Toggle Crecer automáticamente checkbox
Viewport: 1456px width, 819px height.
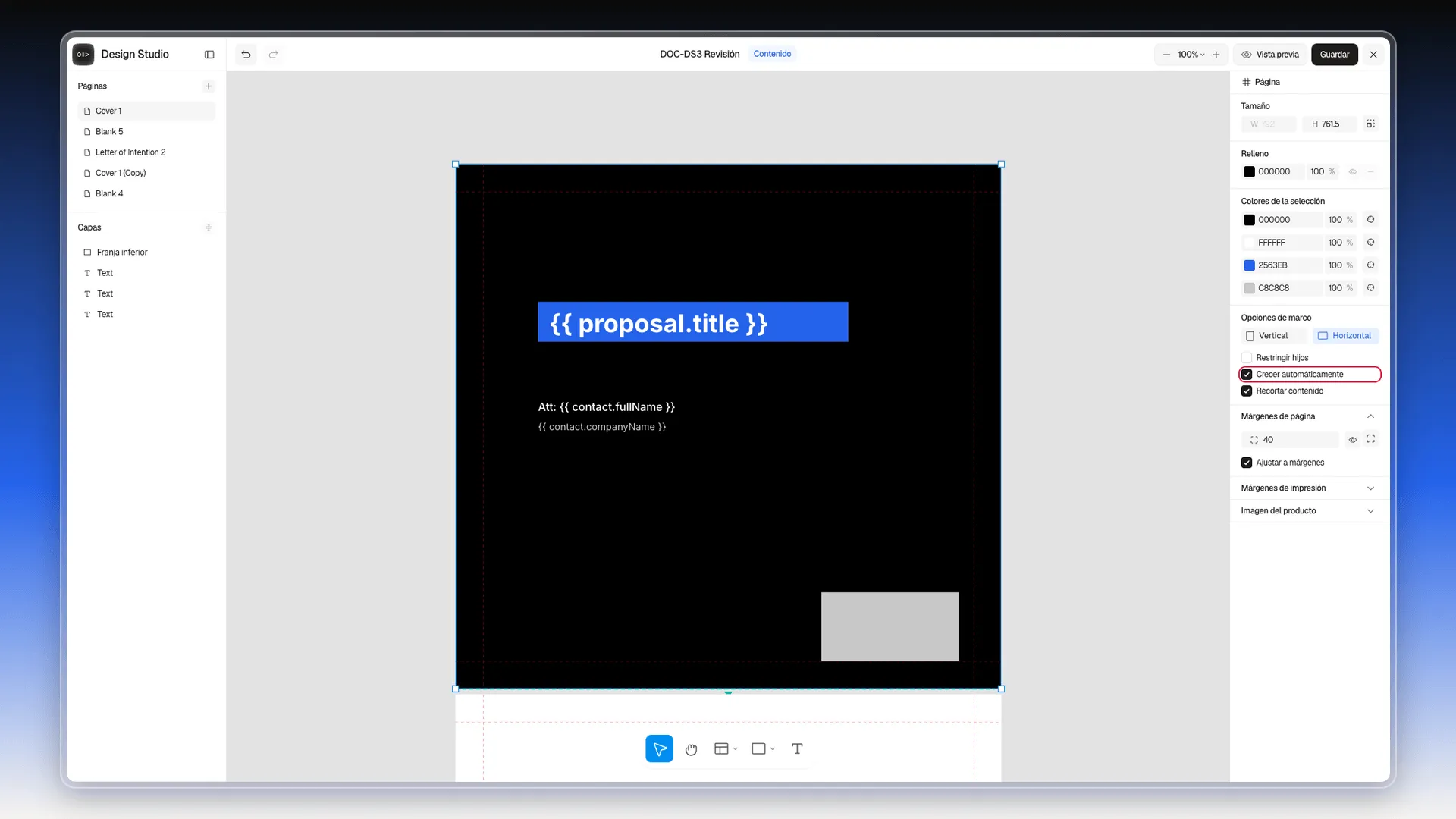pyautogui.click(x=1247, y=375)
